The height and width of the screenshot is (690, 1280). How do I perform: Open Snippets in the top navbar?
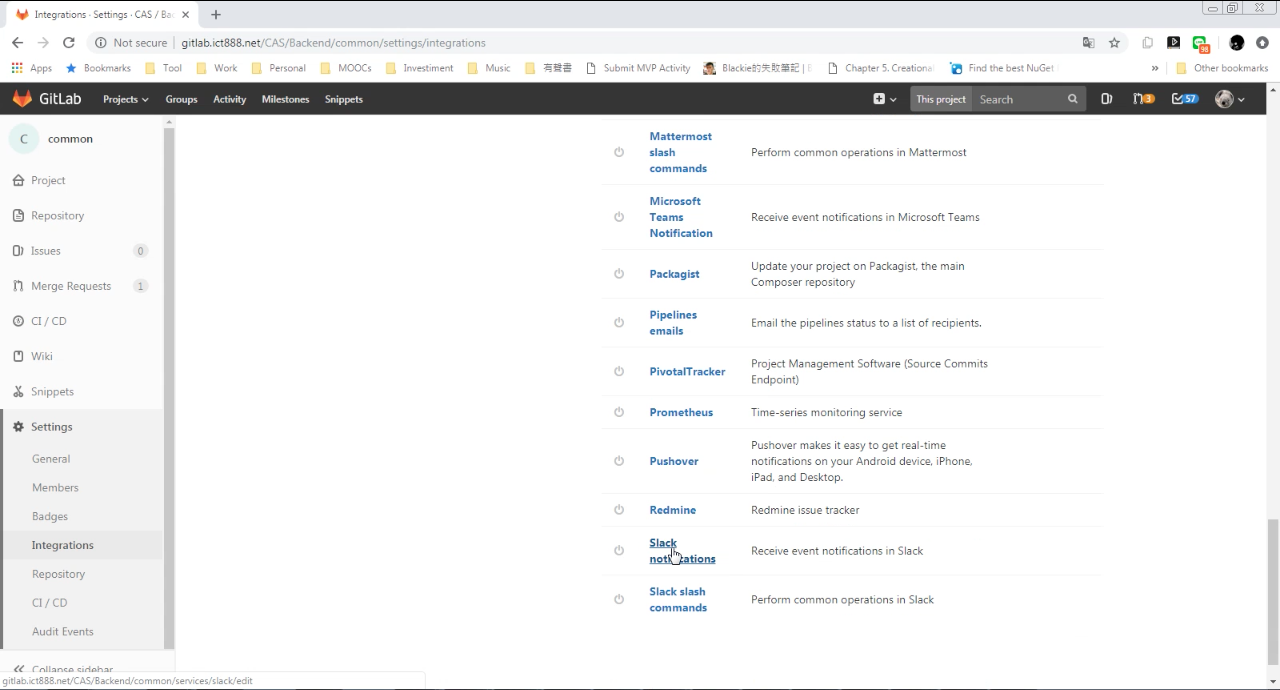point(343,99)
